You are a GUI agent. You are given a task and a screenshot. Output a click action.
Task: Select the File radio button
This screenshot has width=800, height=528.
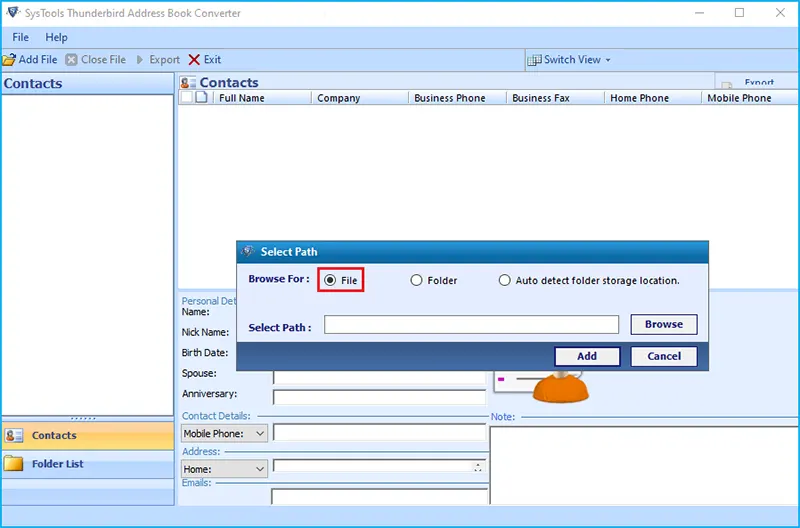(330, 281)
